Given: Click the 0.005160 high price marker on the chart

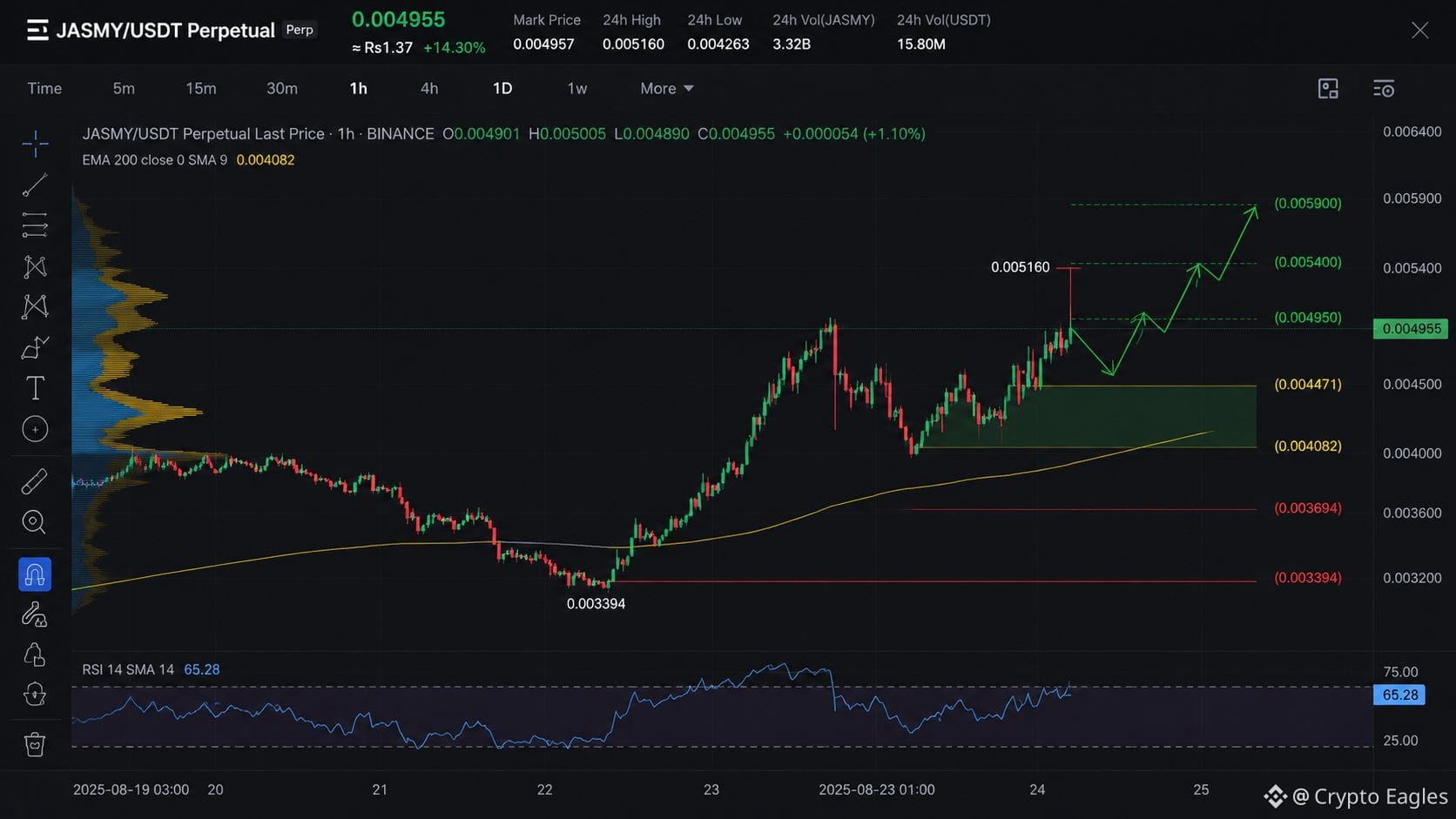Looking at the screenshot, I should click(1021, 267).
